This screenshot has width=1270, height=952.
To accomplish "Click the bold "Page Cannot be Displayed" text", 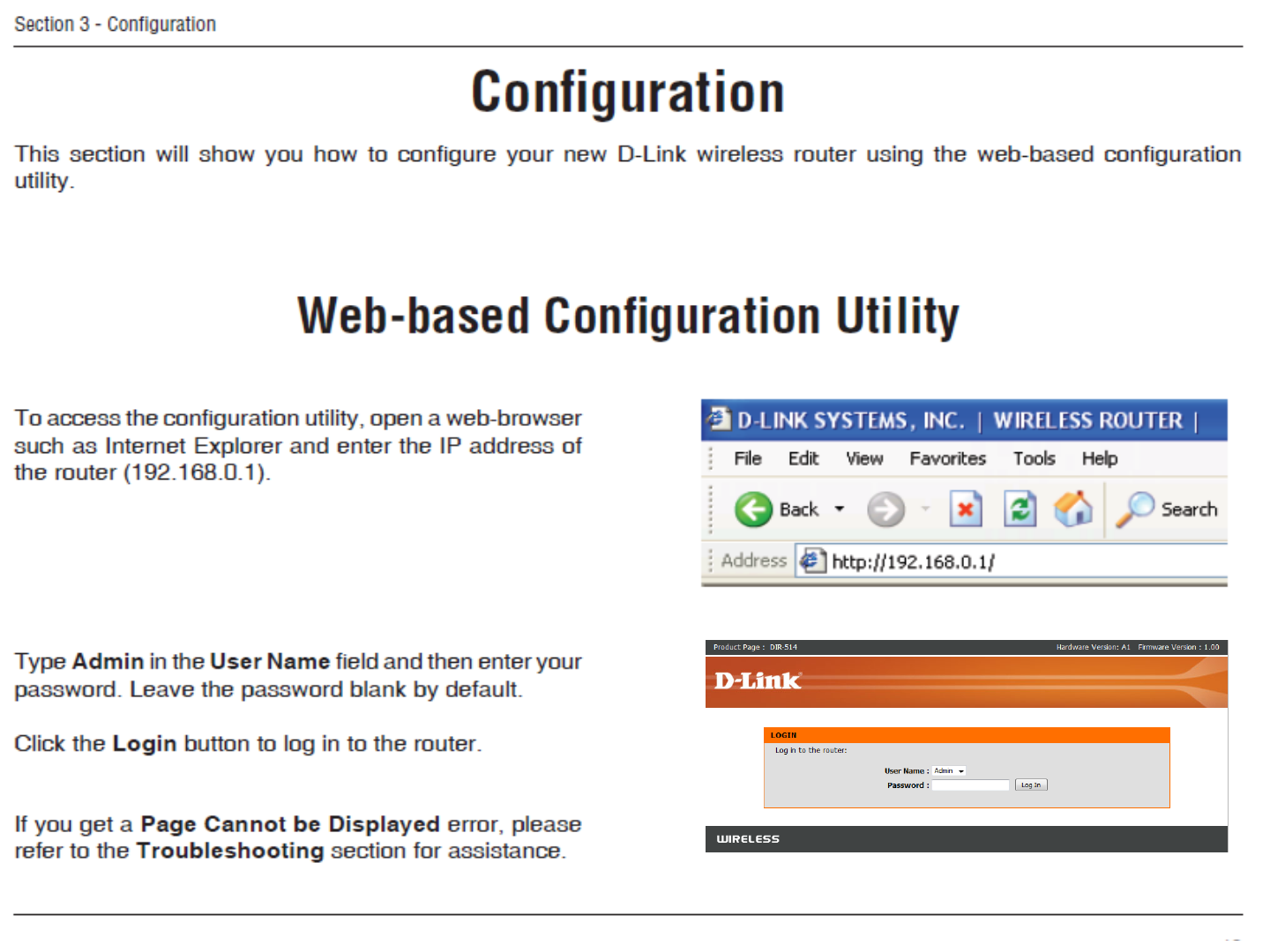I will pos(290,824).
